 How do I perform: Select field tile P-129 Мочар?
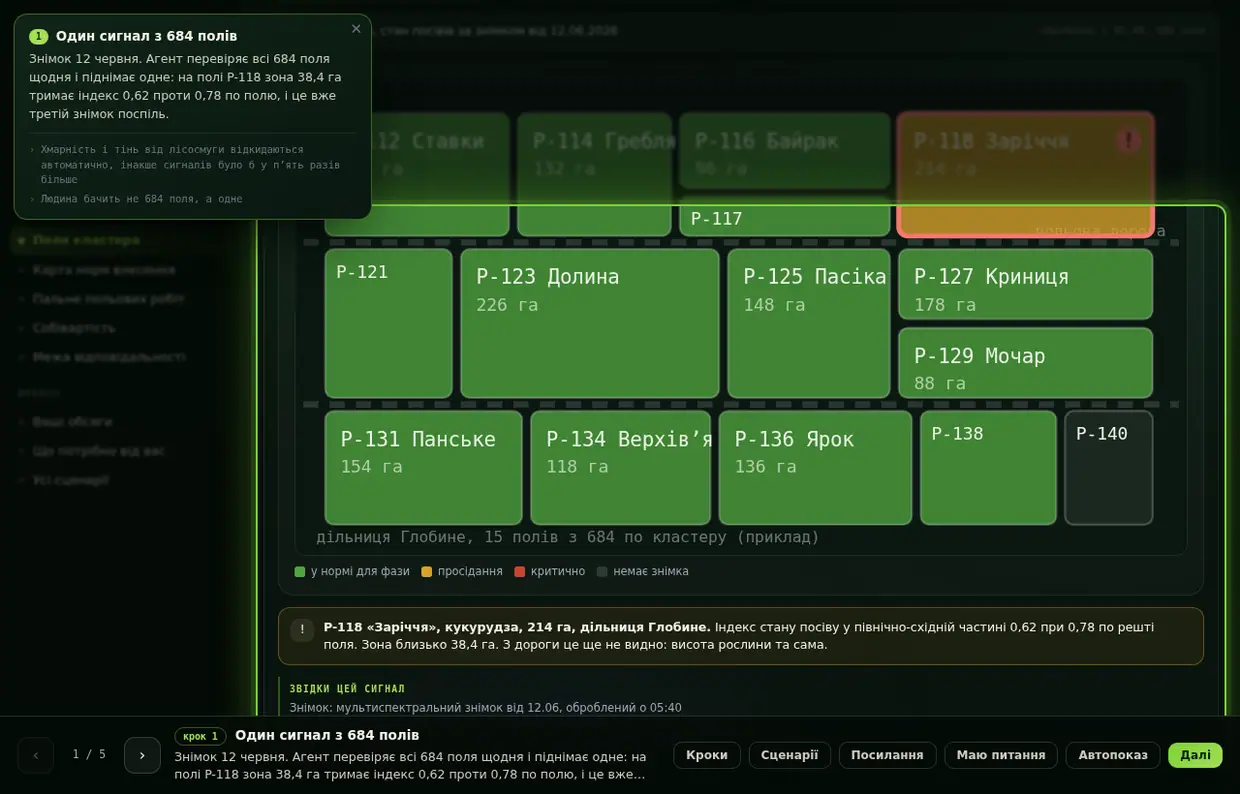pos(1026,363)
